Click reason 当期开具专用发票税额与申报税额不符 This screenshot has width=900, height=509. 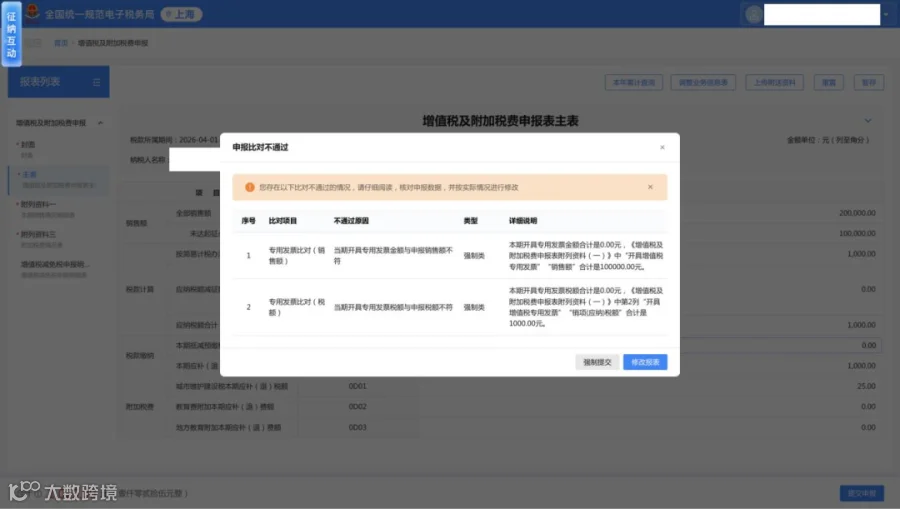click(x=393, y=308)
